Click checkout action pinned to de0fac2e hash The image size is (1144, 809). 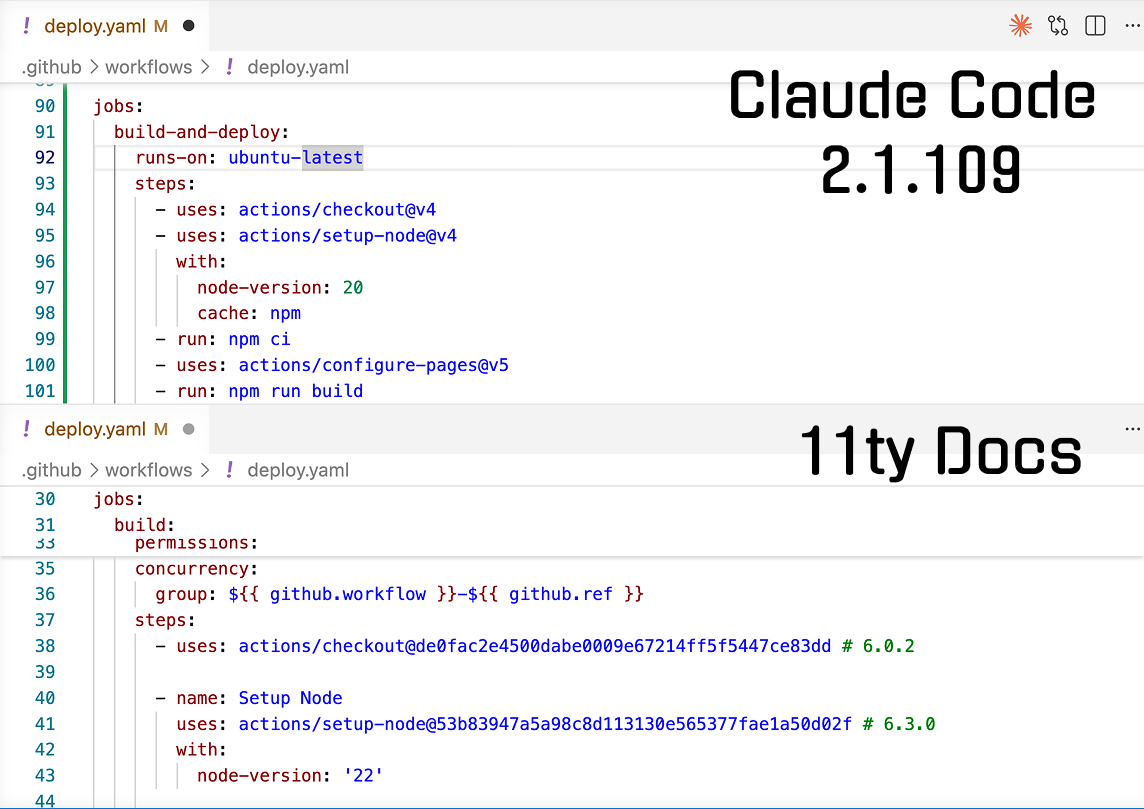point(535,646)
